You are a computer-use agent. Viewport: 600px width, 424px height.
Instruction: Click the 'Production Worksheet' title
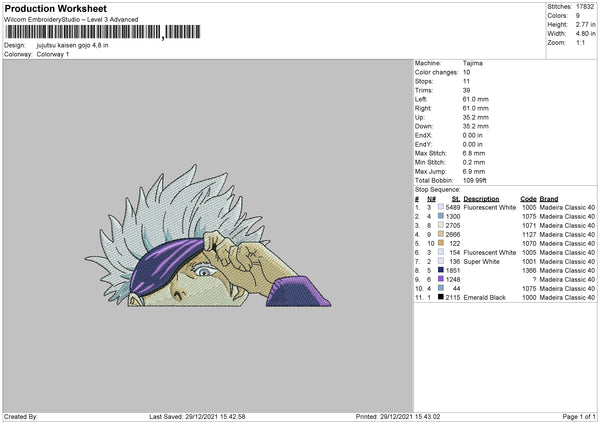(x=56, y=9)
